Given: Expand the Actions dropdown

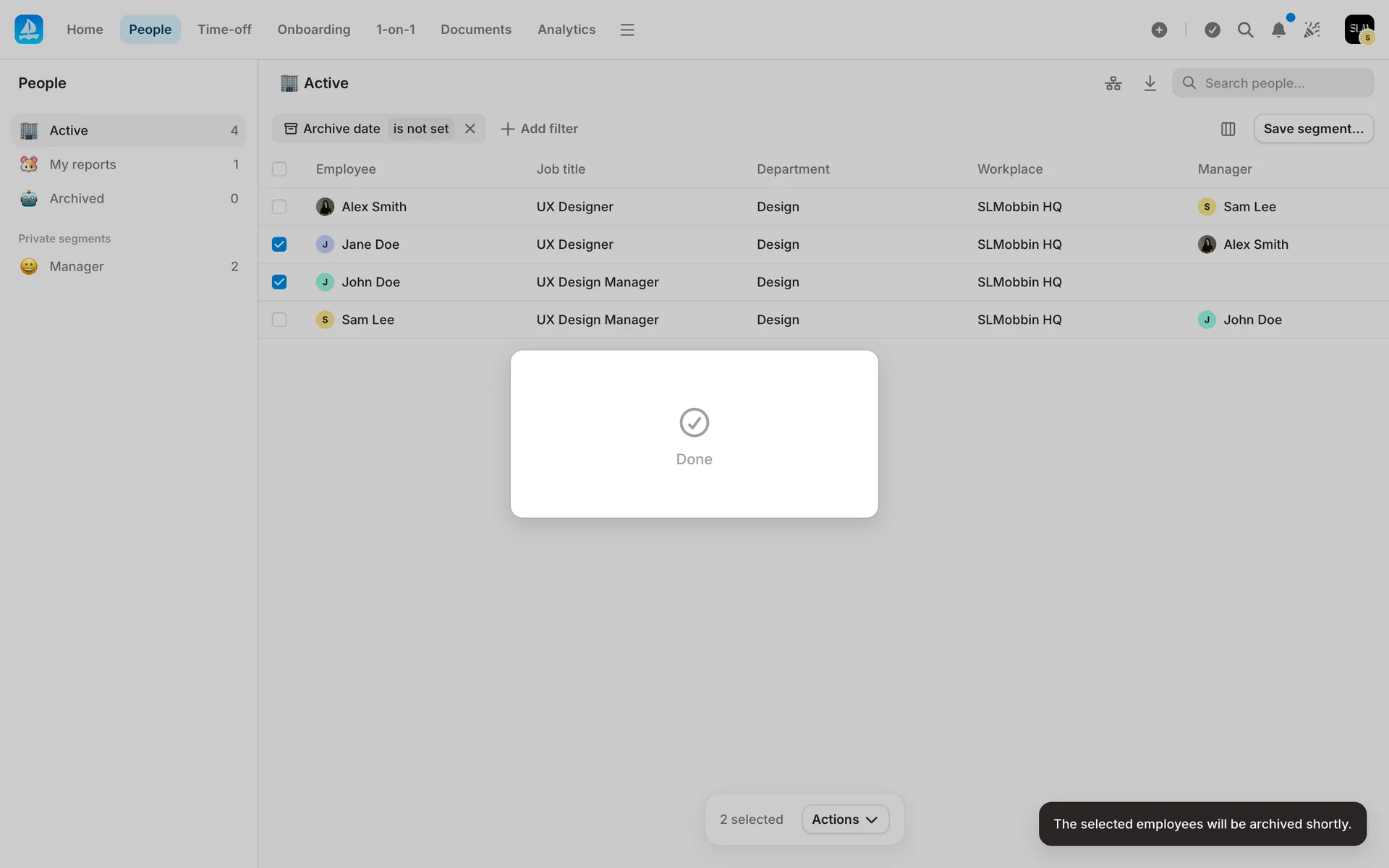Looking at the screenshot, I should (845, 820).
